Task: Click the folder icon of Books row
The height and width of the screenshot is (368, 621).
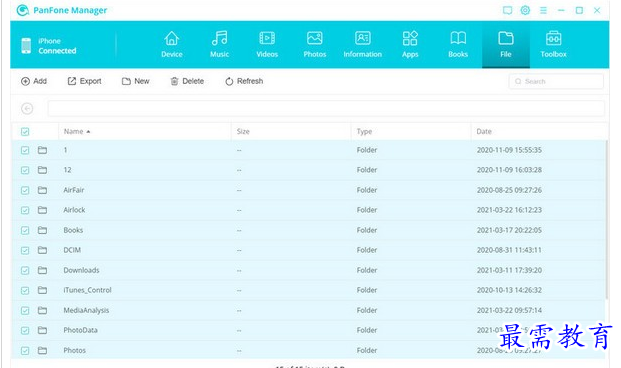Action: (42, 230)
